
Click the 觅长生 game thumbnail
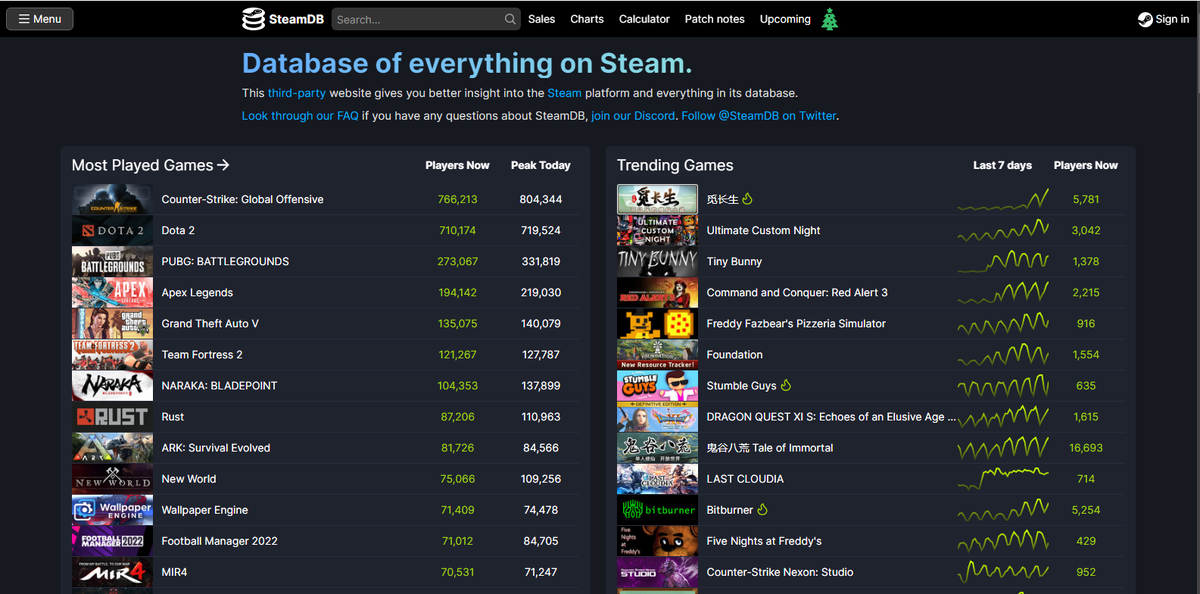[657, 199]
